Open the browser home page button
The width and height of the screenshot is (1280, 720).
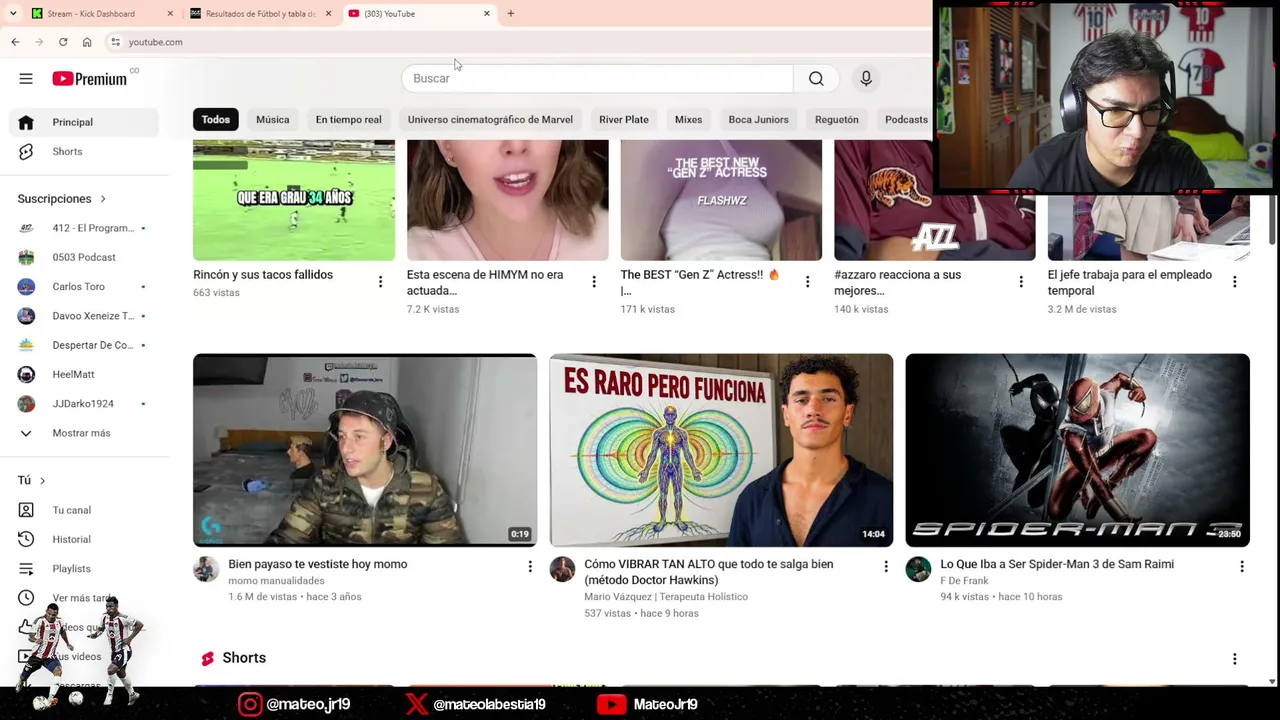[87, 42]
